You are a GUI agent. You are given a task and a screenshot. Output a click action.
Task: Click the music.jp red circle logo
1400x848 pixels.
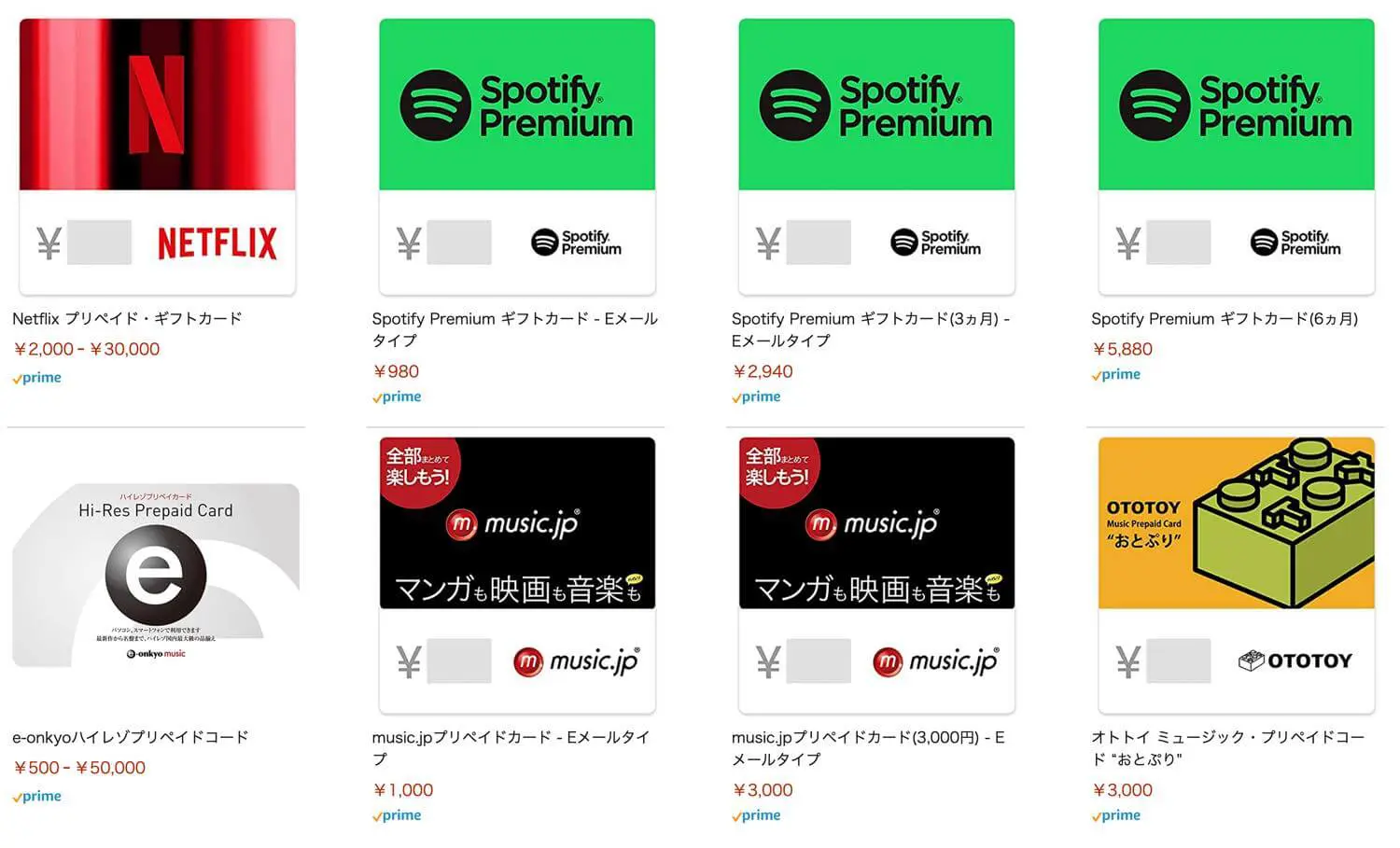point(462,523)
